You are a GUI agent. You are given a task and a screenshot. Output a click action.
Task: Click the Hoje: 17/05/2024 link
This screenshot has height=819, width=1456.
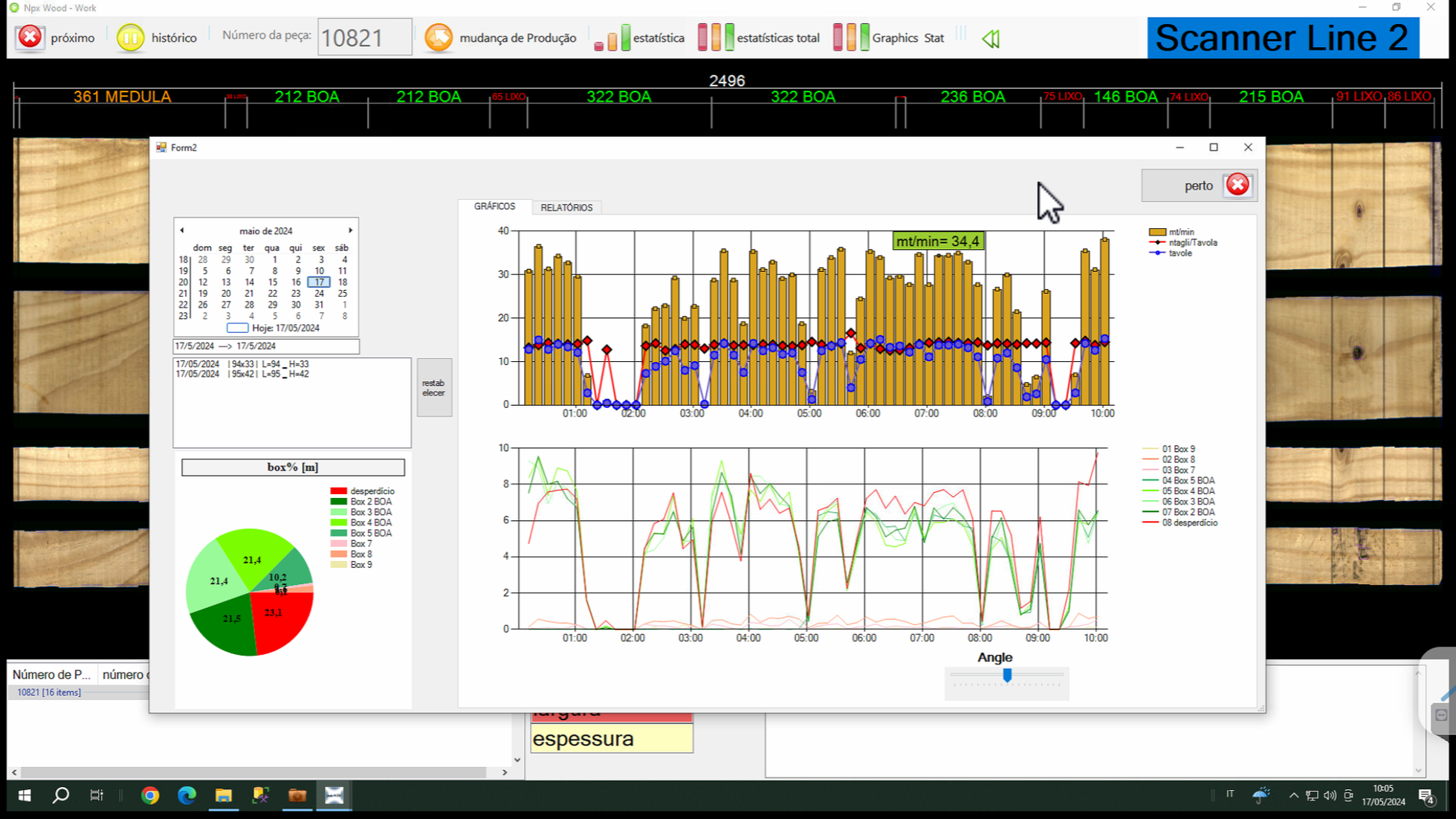tap(285, 328)
